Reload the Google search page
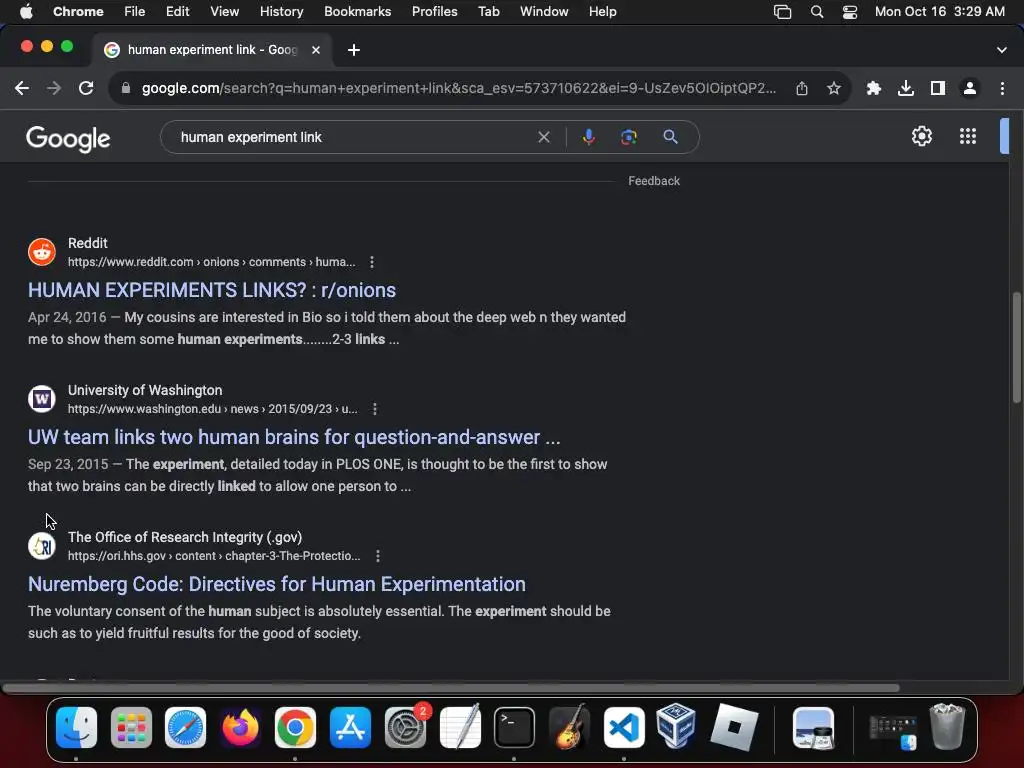This screenshot has width=1024, height=768. 86,88
